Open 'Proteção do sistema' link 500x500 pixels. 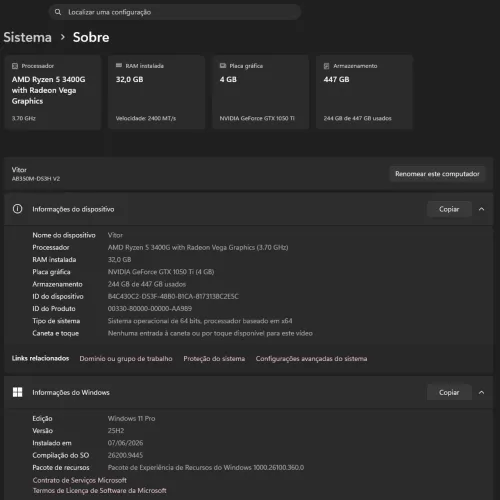214,359
